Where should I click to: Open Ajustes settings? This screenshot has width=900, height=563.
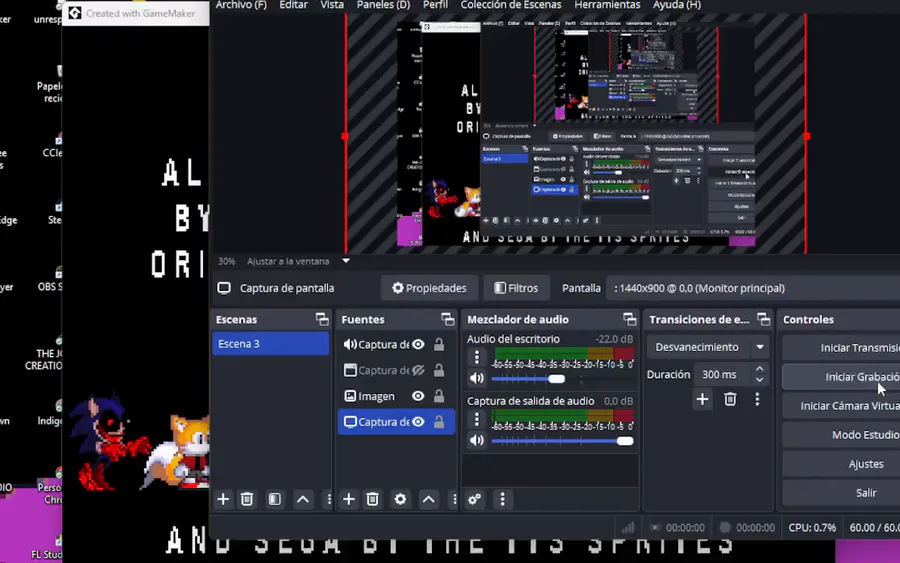click(841, 464)
